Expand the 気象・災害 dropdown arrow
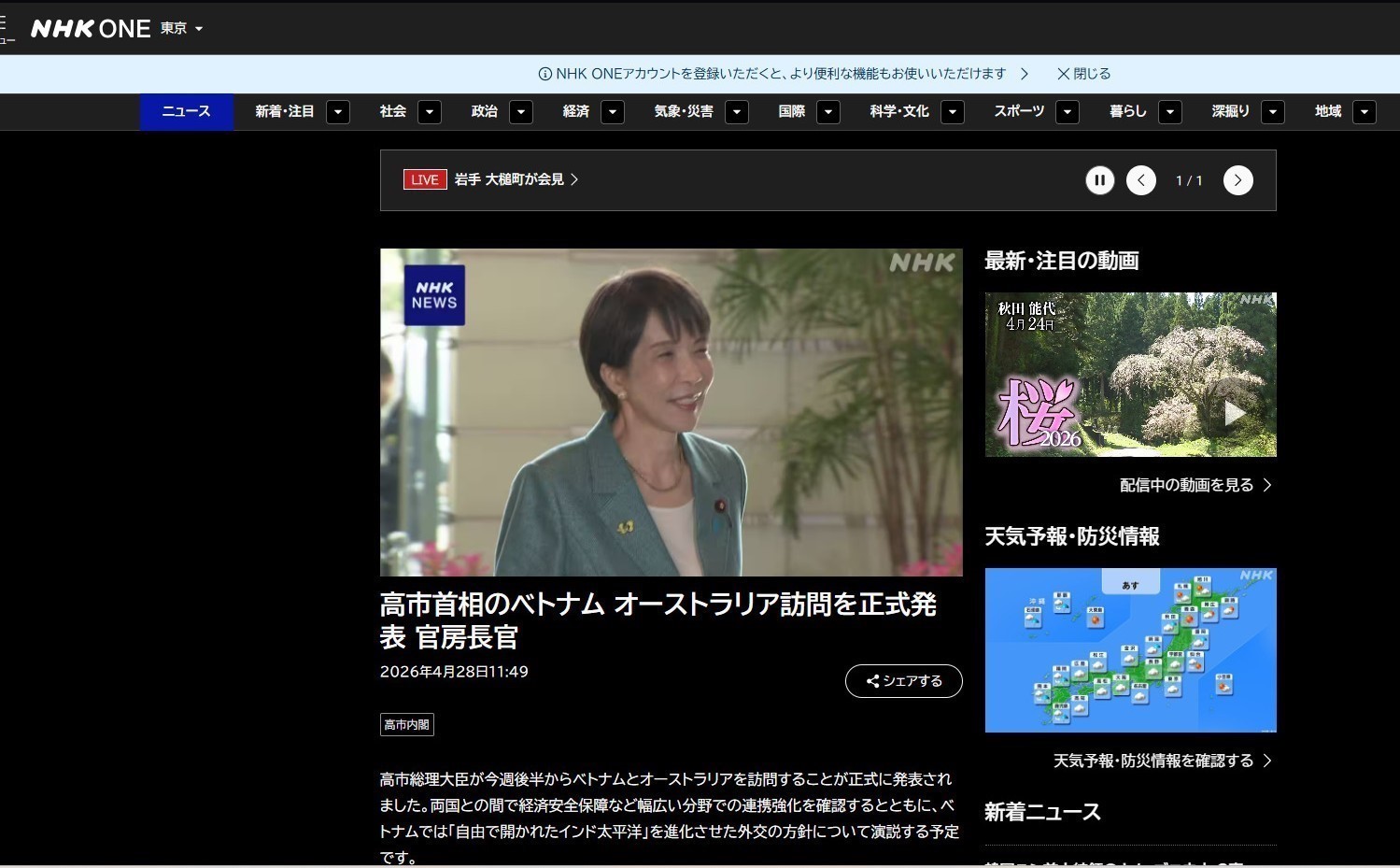This screenshot has height=868, width=1400. click(737, 112)
